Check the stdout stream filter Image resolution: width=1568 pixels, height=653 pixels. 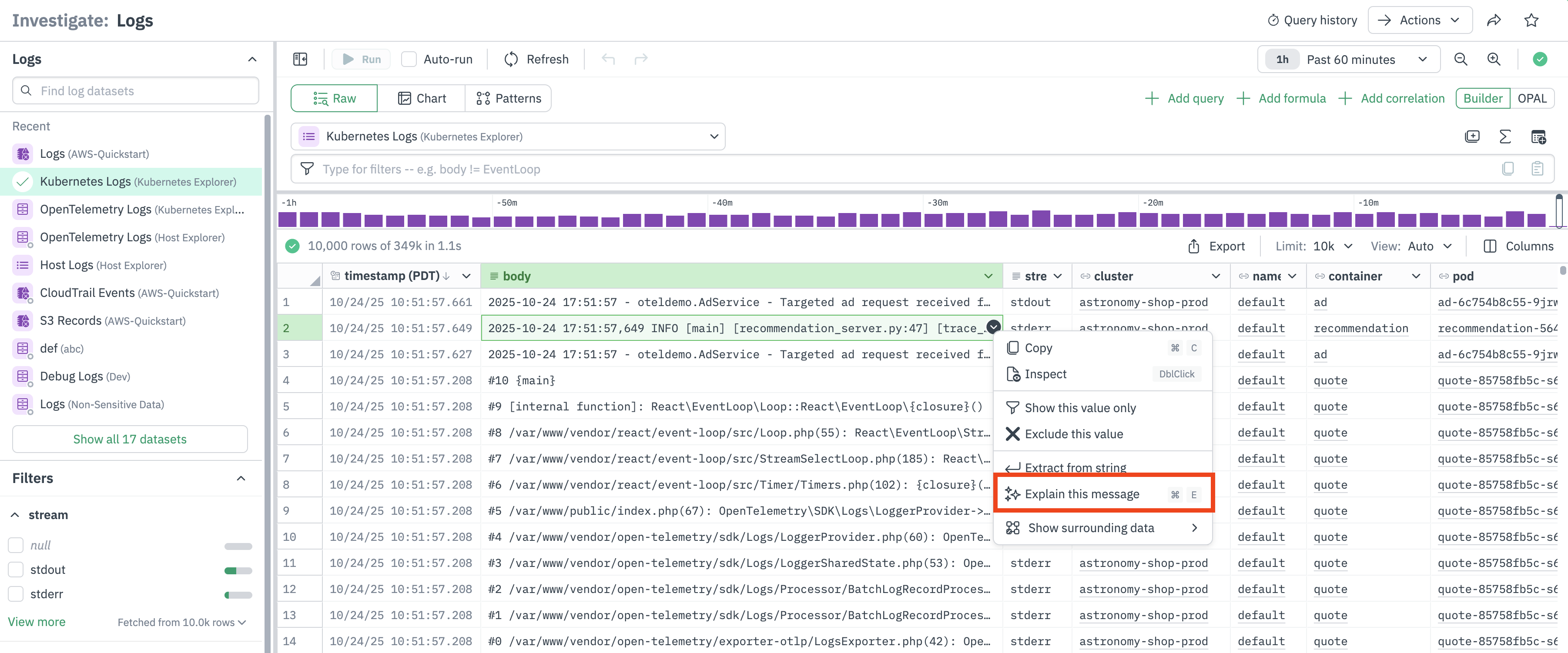click(16, 570)
